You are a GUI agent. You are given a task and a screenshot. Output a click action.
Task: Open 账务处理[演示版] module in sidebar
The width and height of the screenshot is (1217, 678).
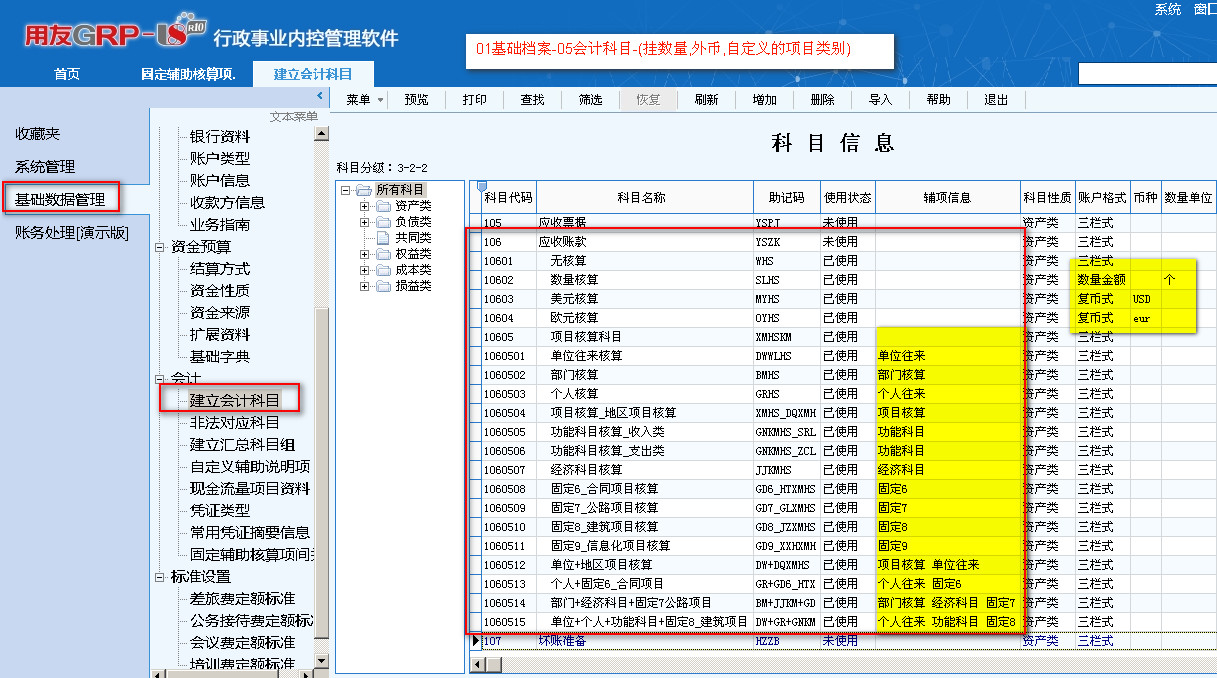(x=72, y=233)
